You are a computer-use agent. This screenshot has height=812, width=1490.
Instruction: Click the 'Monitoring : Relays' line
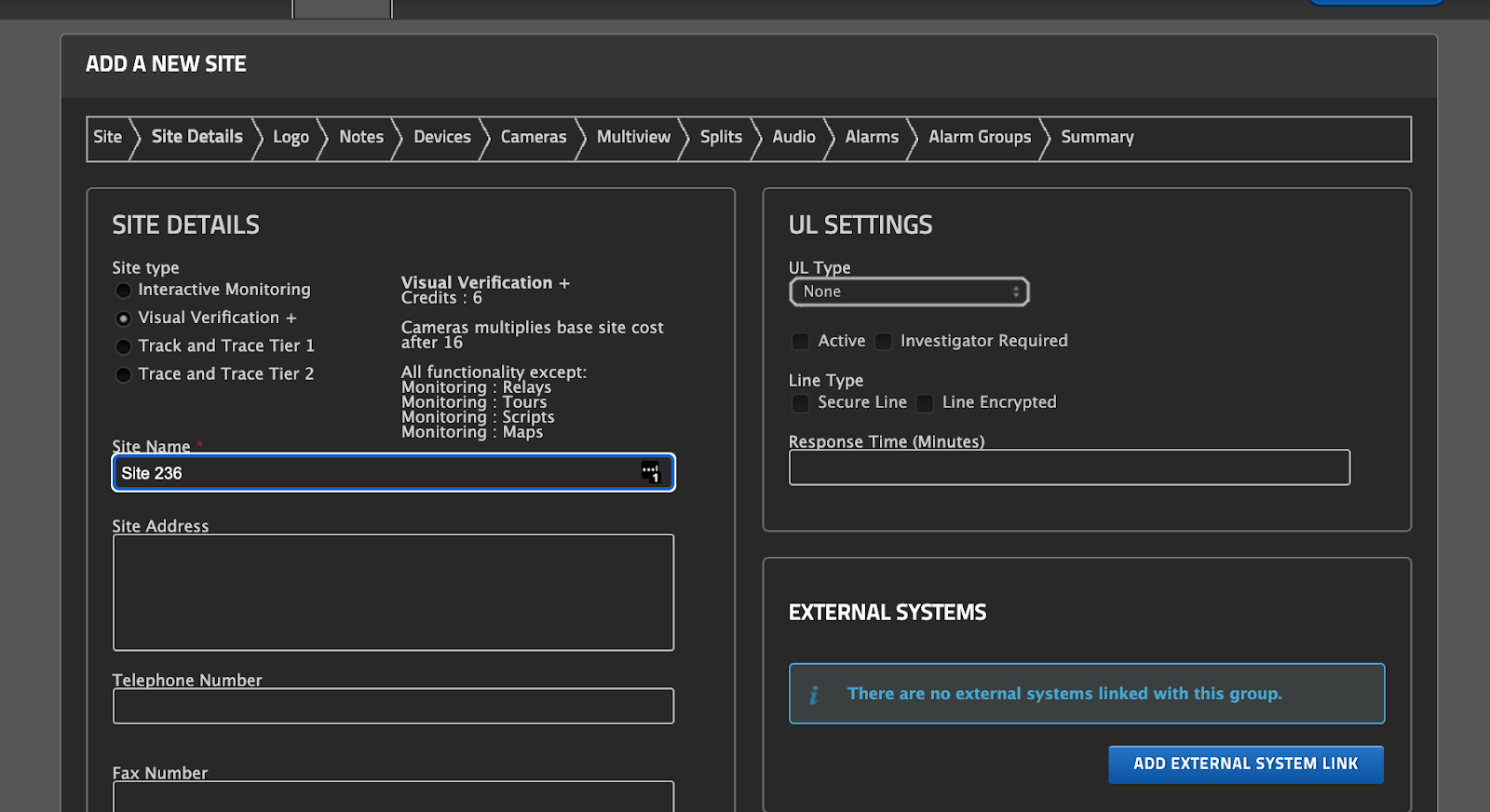476,387
